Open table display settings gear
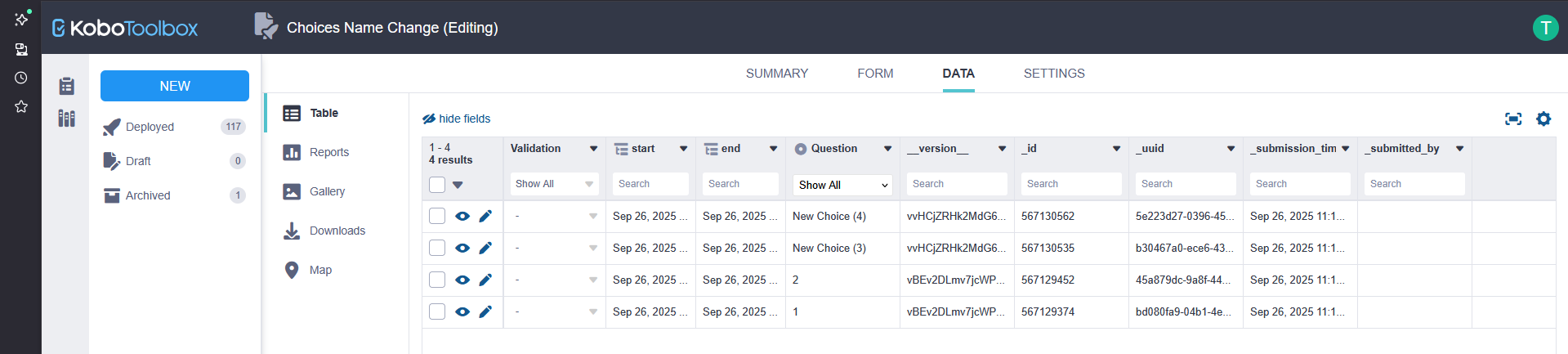This screenshot has height=354, width=1568. 1543,119
